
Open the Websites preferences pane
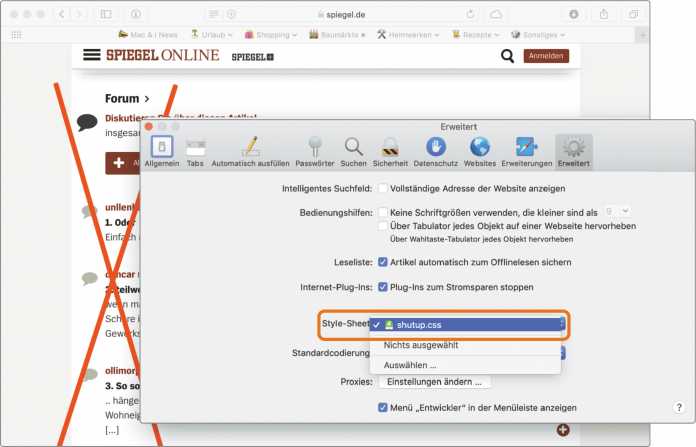480,152
